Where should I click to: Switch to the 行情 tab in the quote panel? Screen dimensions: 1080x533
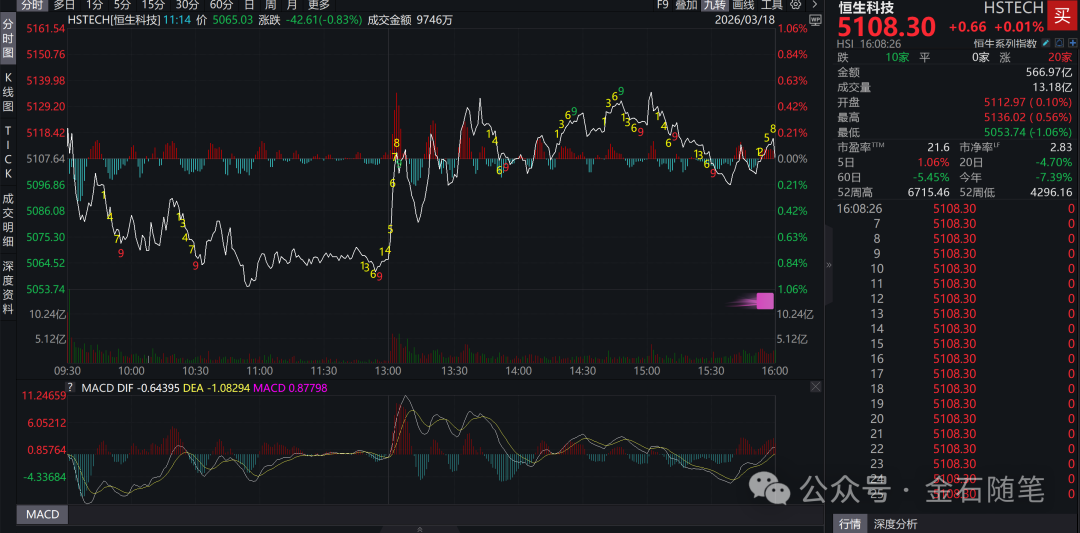coord(850,524)
